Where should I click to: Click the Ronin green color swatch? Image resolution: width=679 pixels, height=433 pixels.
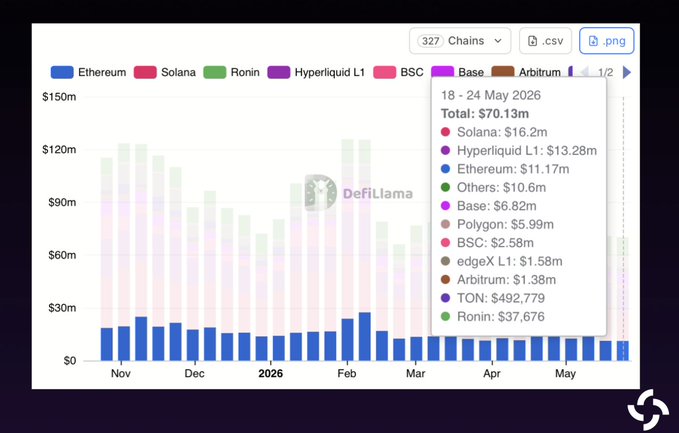pos(214,72)
